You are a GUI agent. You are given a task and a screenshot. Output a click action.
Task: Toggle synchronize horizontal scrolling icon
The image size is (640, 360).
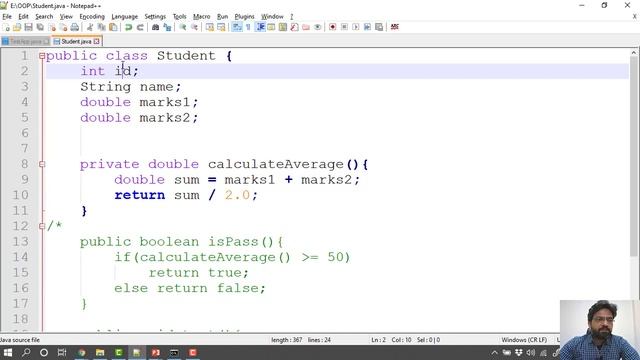pos(221,27)
